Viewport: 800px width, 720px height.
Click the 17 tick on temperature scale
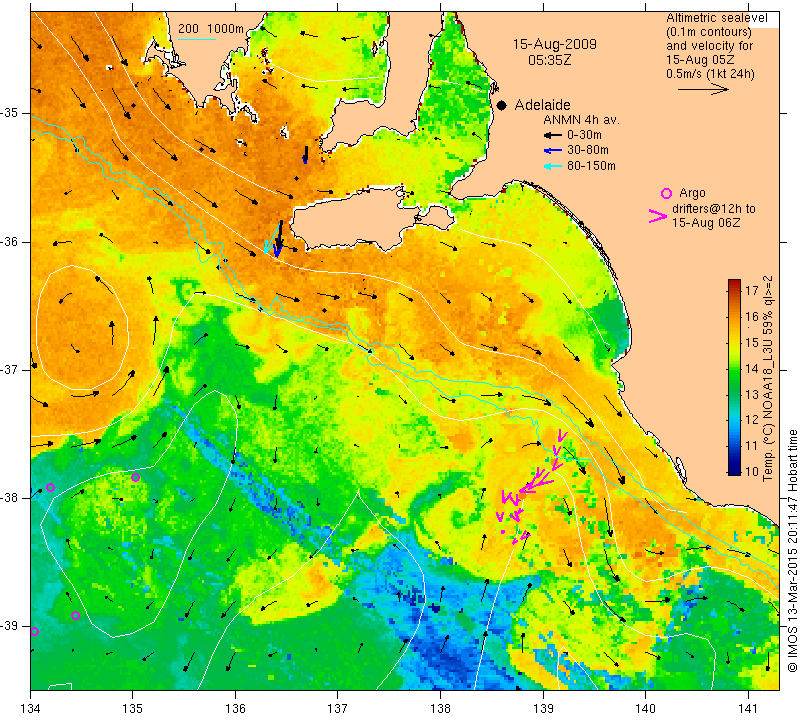coord(752,291)
